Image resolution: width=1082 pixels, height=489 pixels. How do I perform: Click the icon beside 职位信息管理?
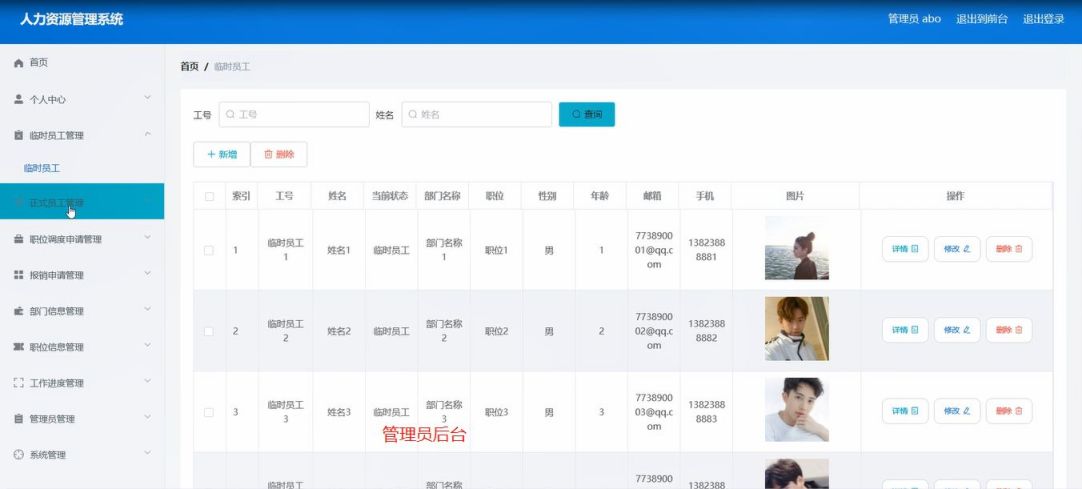coord(19,347)
